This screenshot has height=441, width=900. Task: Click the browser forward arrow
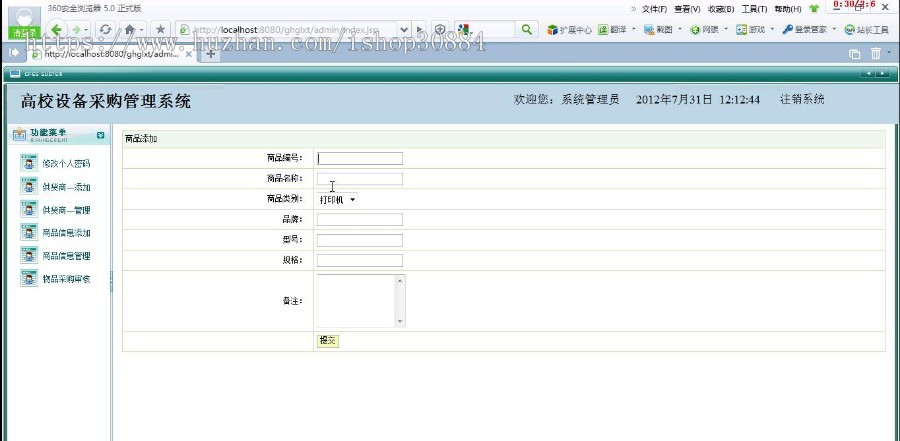click(76, 29)
